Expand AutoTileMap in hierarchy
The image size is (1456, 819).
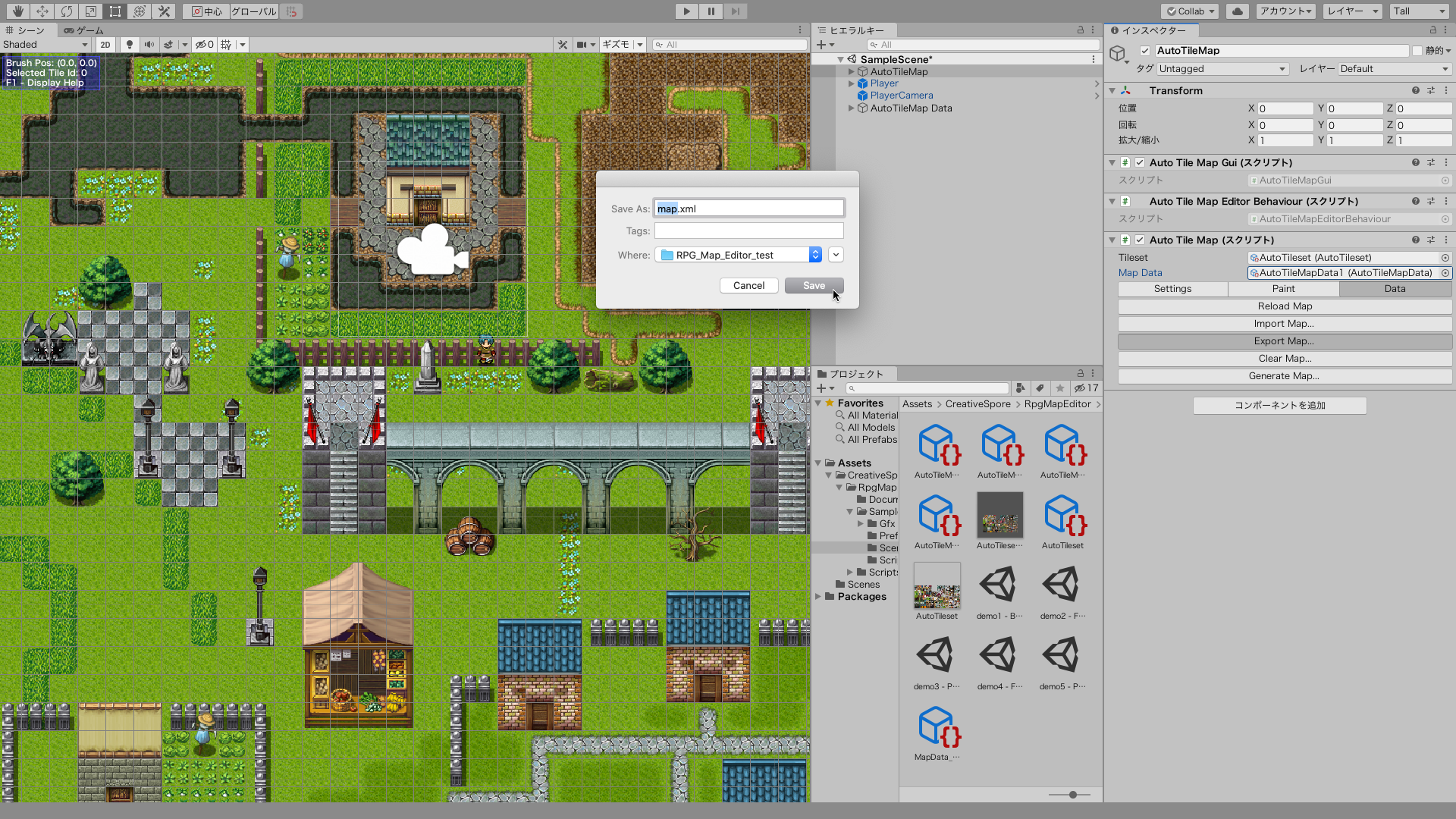pyautogui.click(x=852, y=72)
